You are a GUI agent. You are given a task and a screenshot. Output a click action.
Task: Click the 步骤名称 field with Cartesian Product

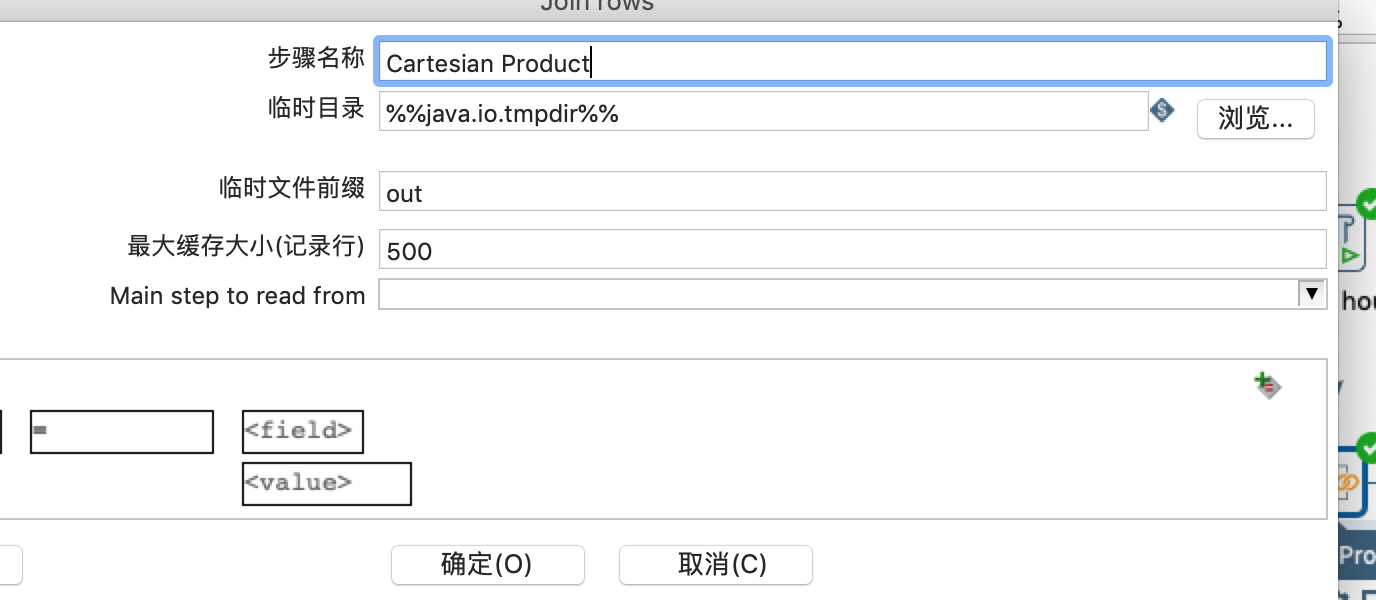click(853, 62)
